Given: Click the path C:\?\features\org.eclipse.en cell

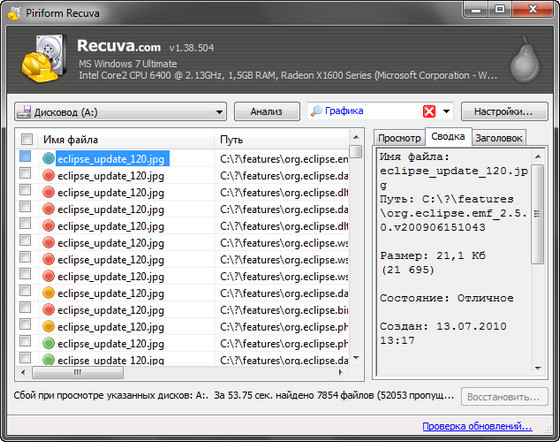Looking at the screenshot, I should click(x=284, y=159).
